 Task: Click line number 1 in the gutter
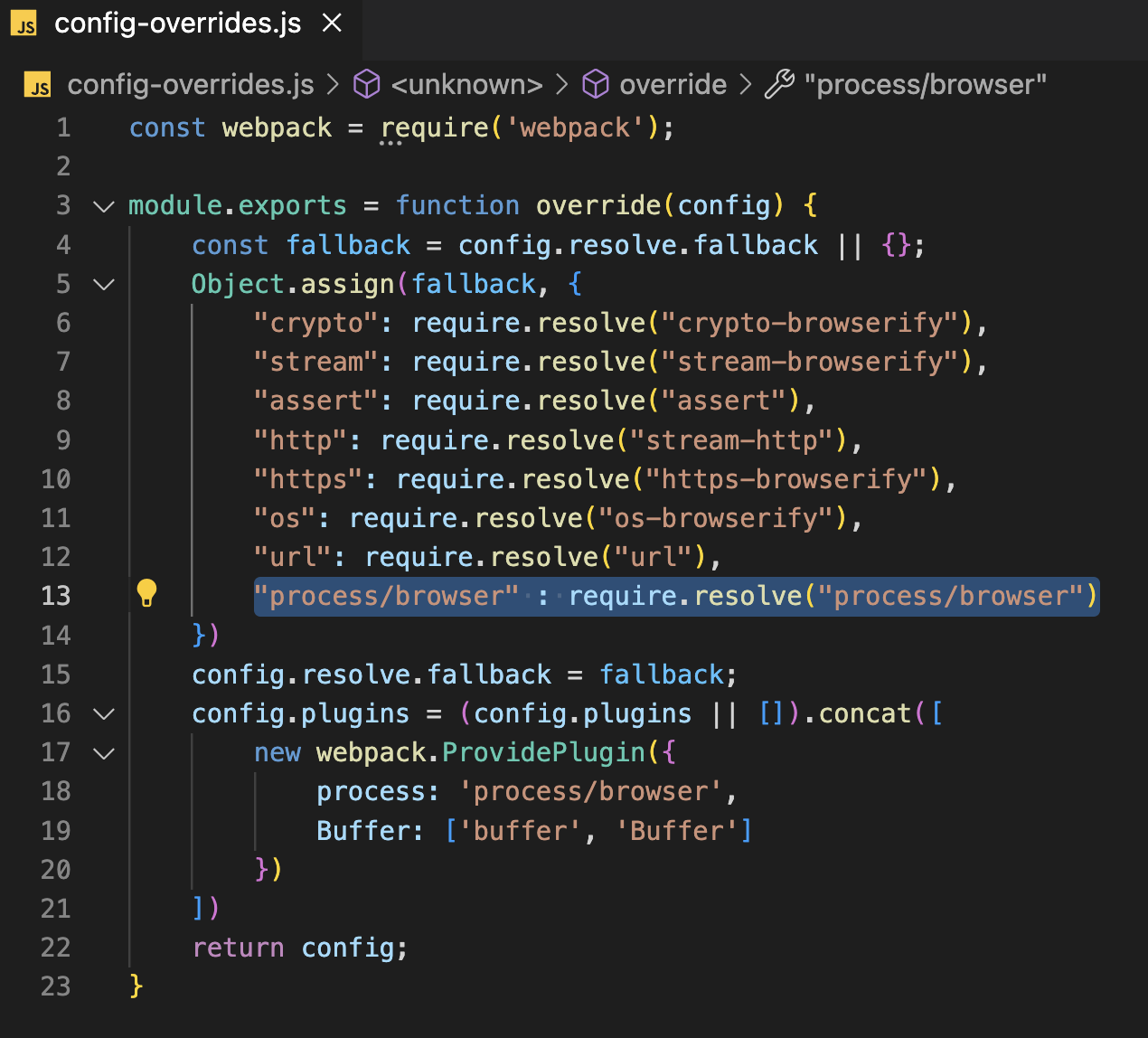point(63,127)
